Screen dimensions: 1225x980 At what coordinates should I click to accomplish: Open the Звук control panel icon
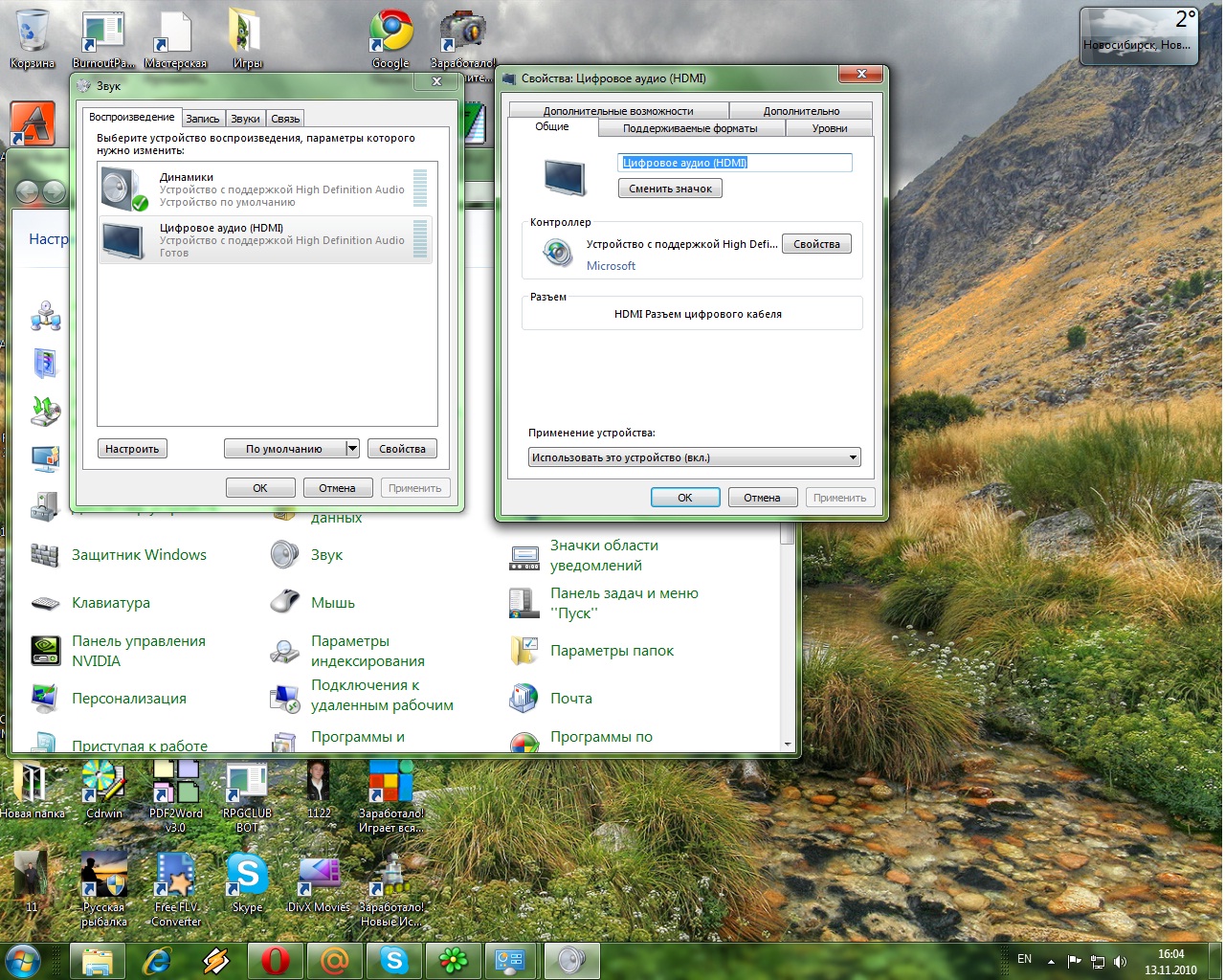click(284, 555)
